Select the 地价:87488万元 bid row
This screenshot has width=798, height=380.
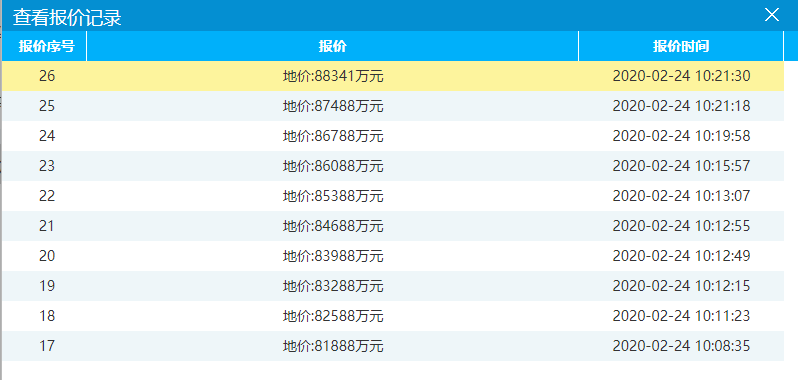(393, 106)
